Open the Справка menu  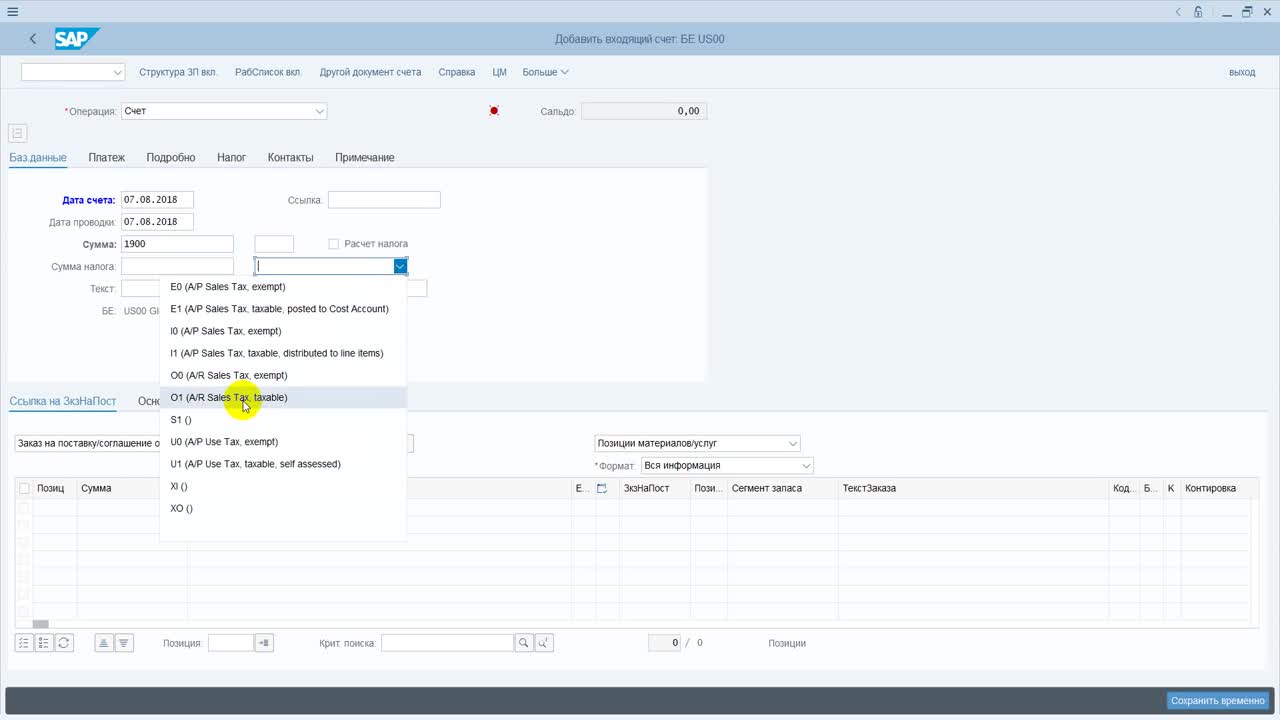tap(457, 72)
